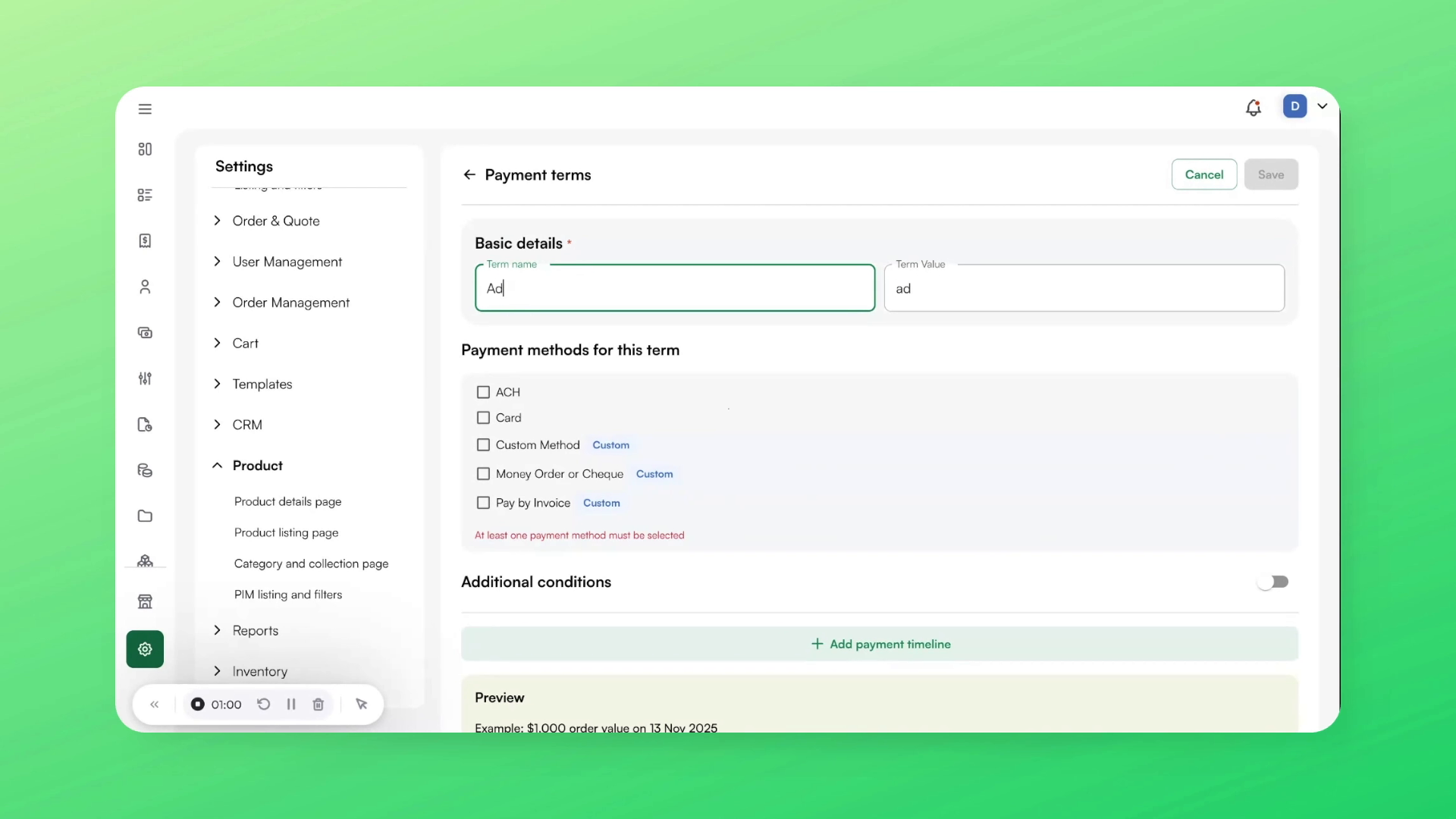
Task: Open the Storefront icon in sidebar
Action: (x=145, y=601)
